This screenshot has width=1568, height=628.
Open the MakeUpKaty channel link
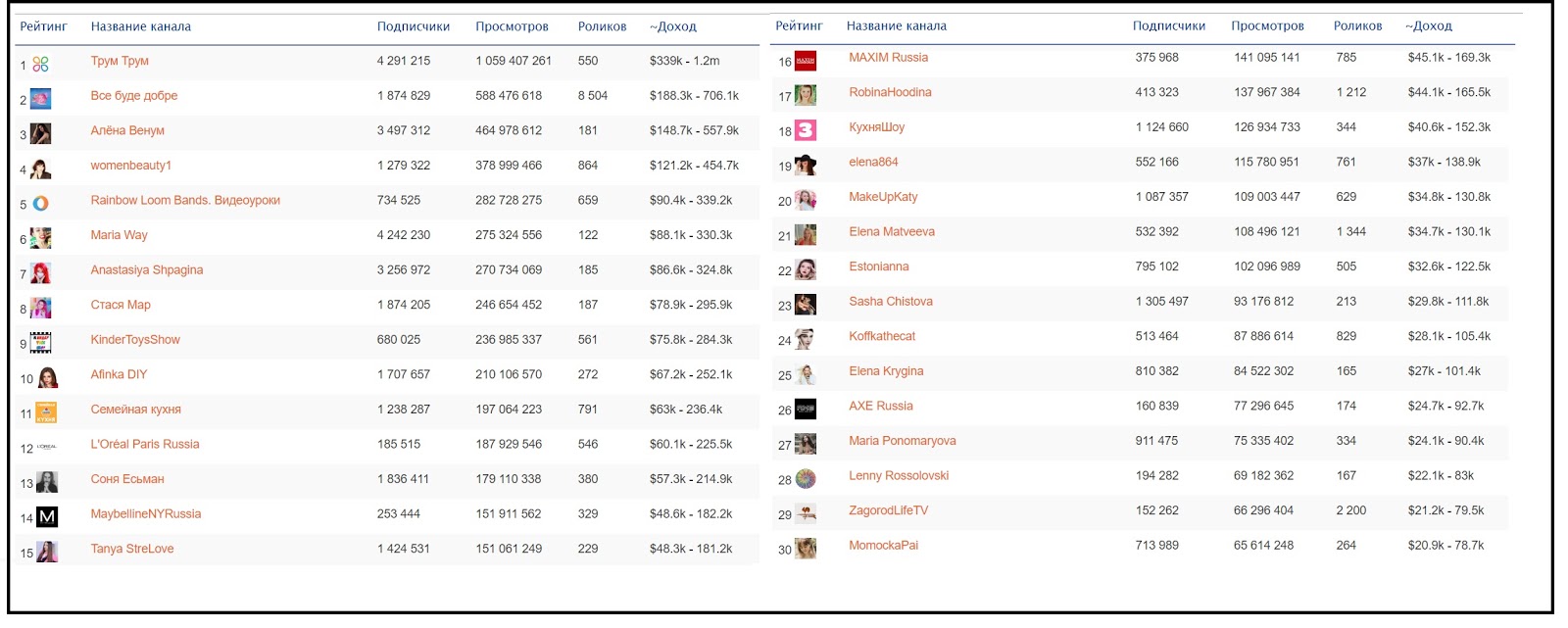(883, 197)
